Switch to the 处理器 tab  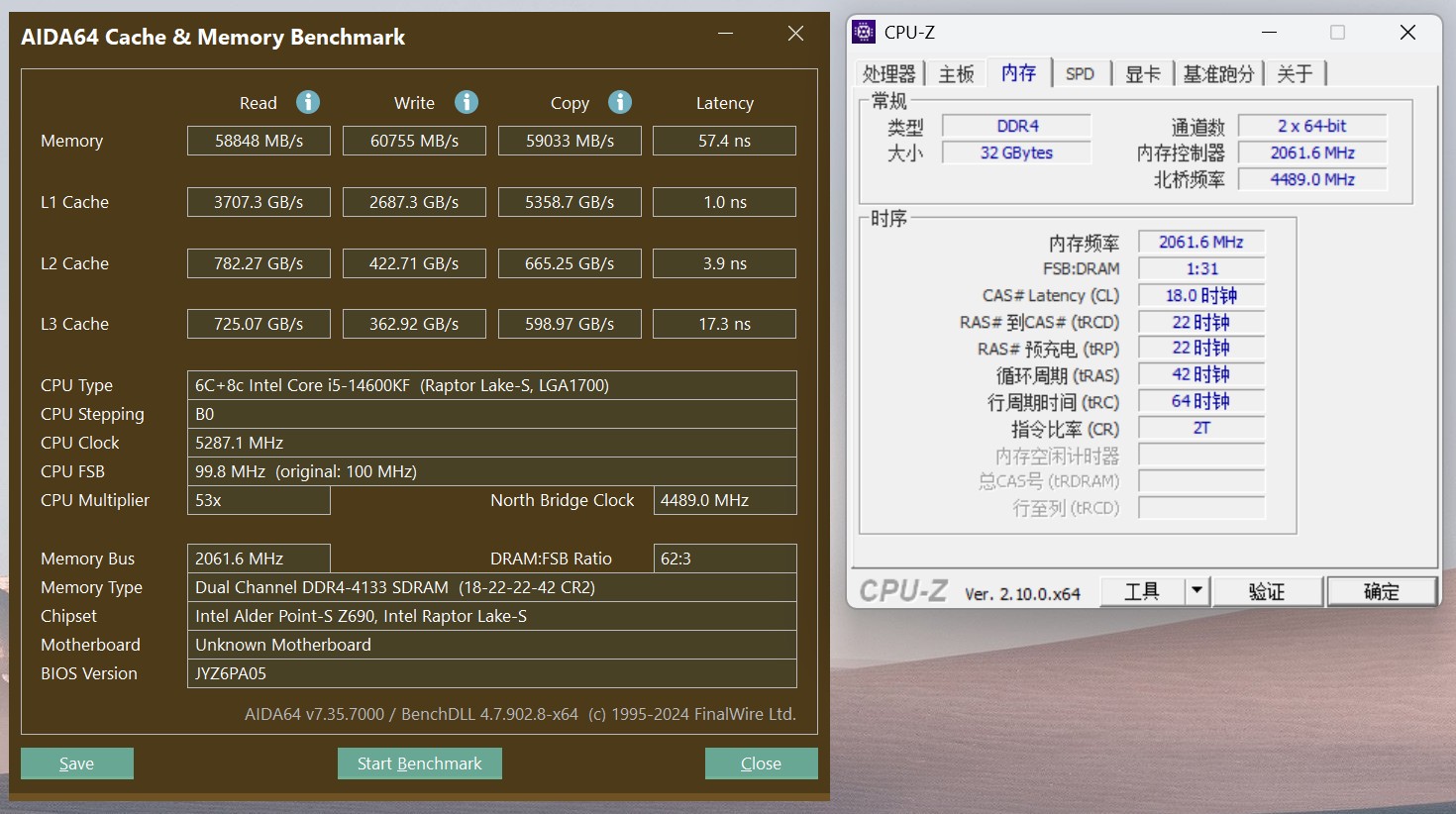click(889, 74)
